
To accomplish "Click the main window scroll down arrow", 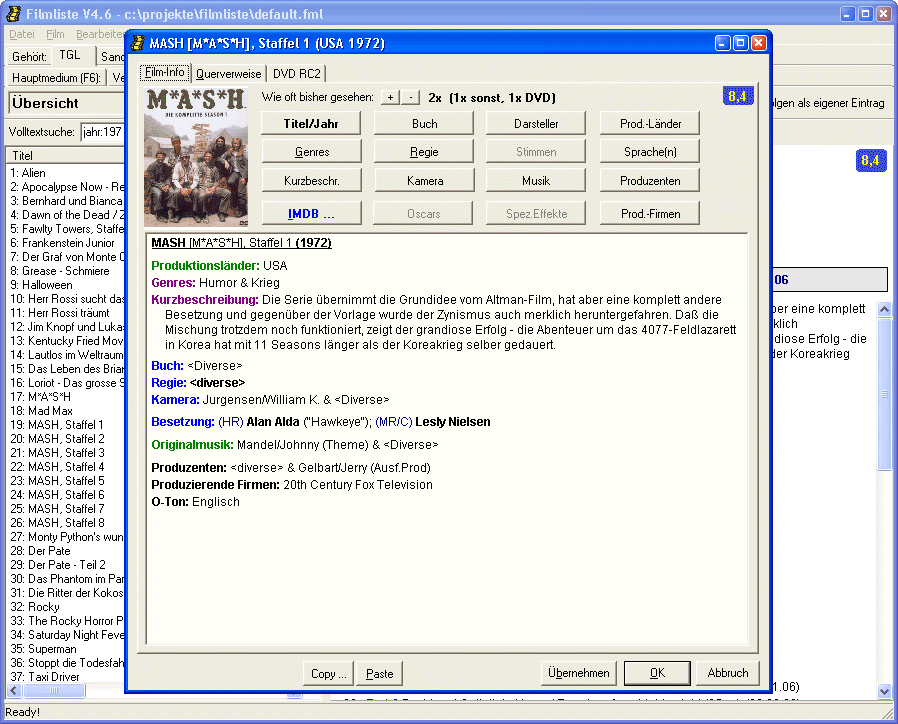I will 884,692.
